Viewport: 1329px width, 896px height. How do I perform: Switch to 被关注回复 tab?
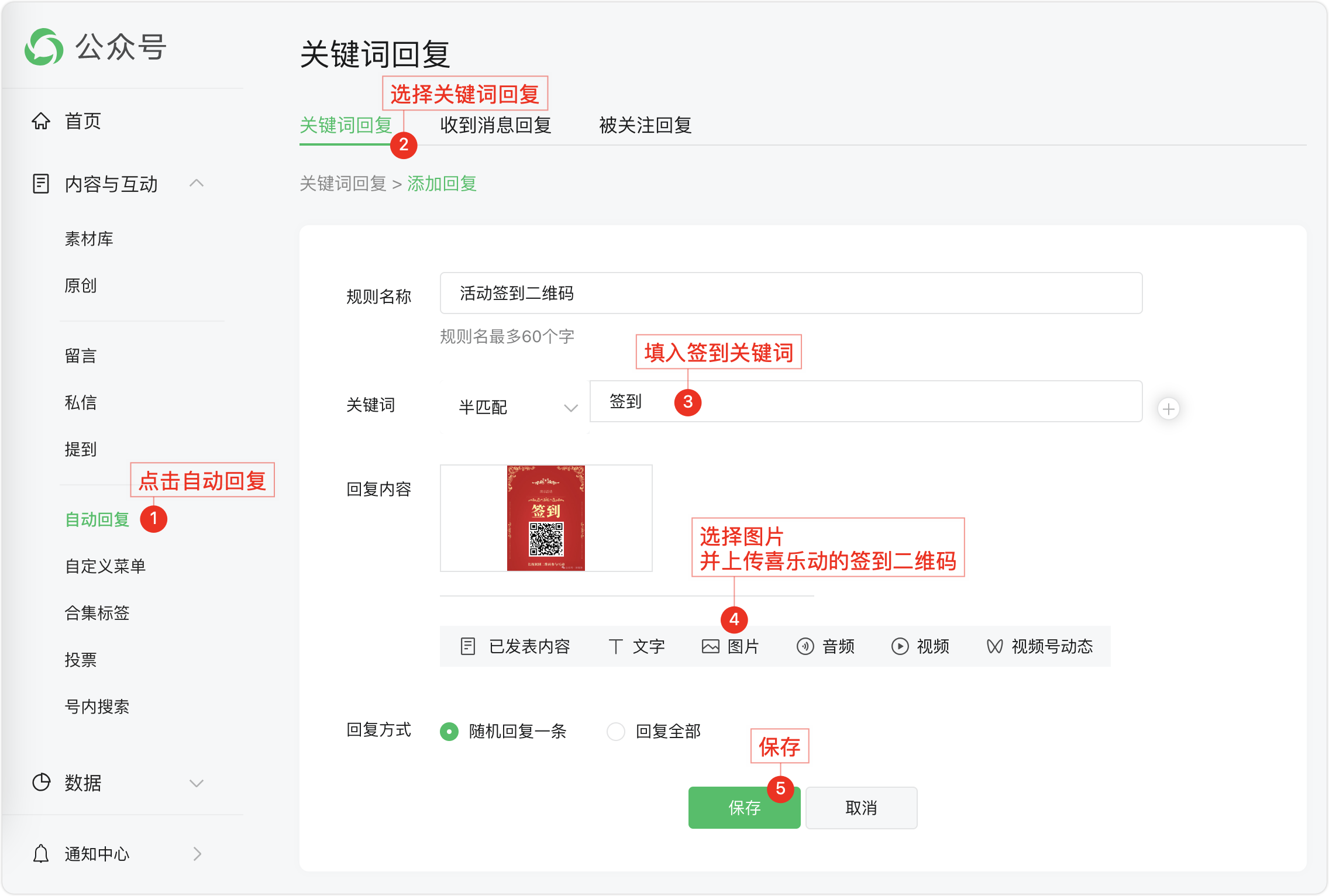click(x=645, y=125)
